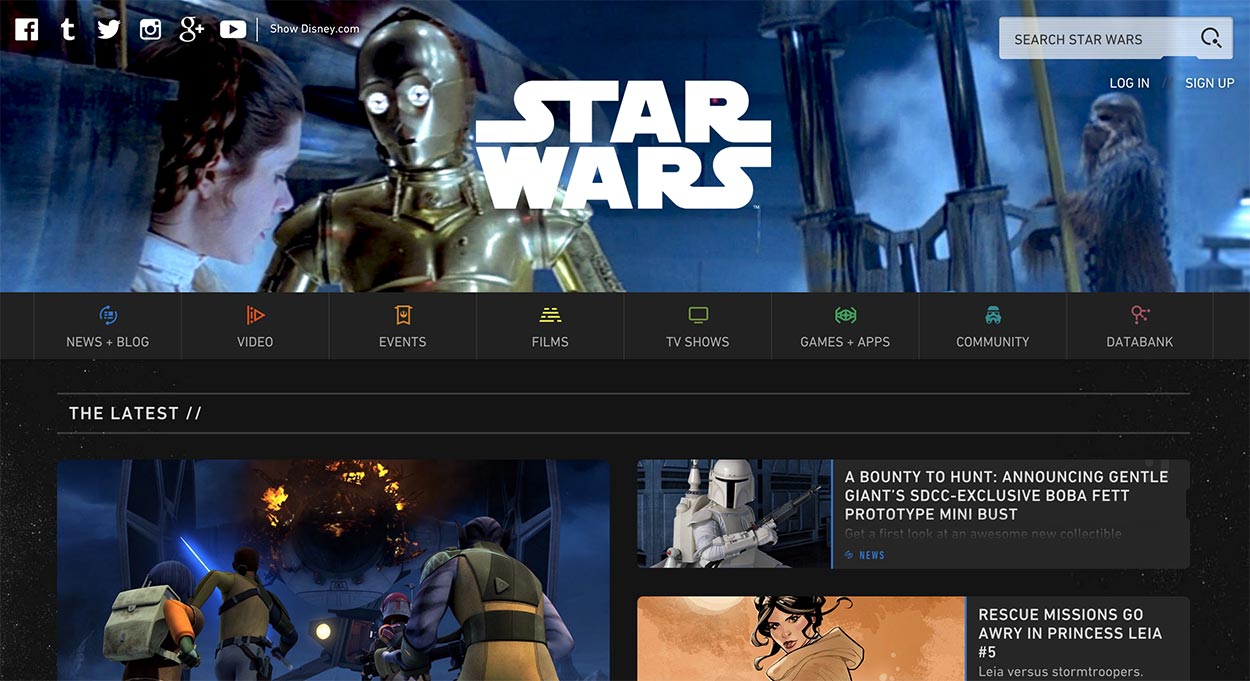1250x681 pixels.
Task: Open the YouTube play icon
Action: coord(233,29)
